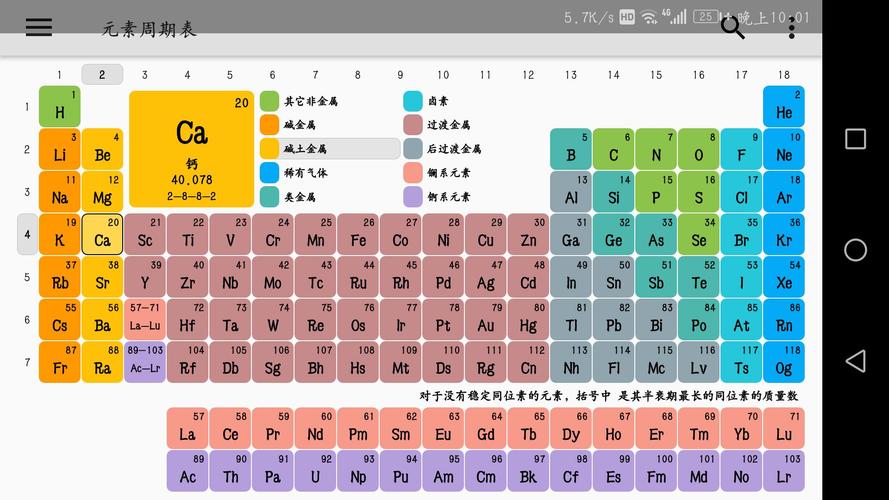Tap the xenon Xe tile
The height and width of the screenshot is (500, 889).
coord(784,277)
